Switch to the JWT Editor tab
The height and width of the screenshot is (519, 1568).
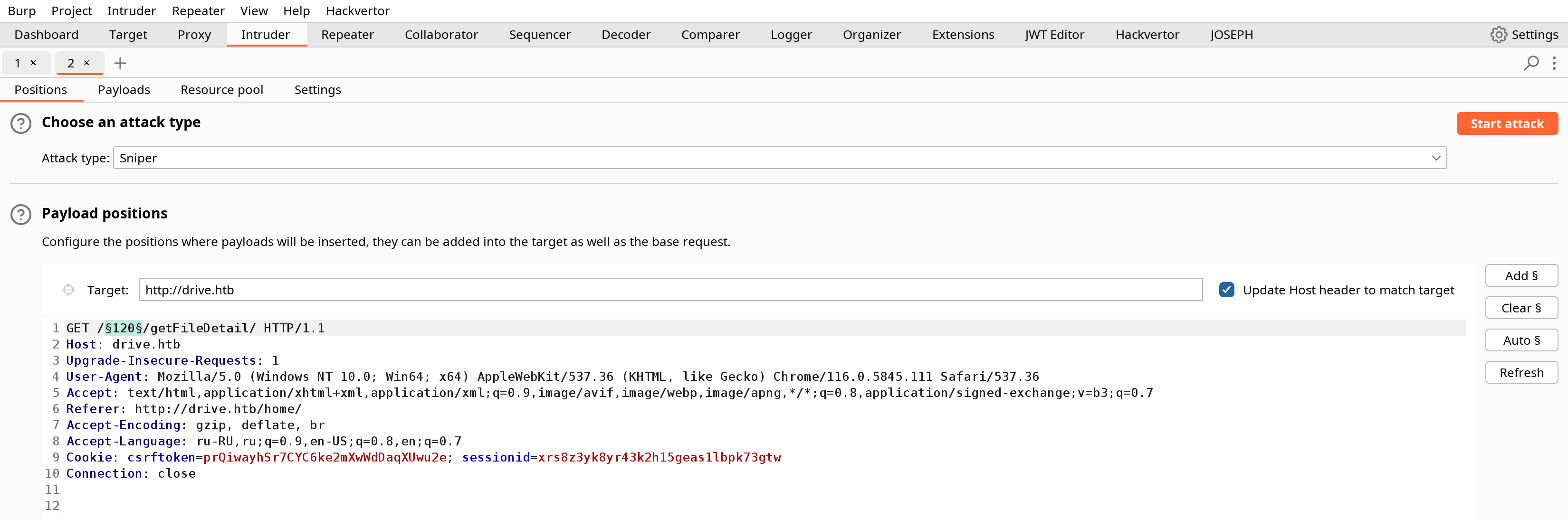click(x=1054, y=35)
